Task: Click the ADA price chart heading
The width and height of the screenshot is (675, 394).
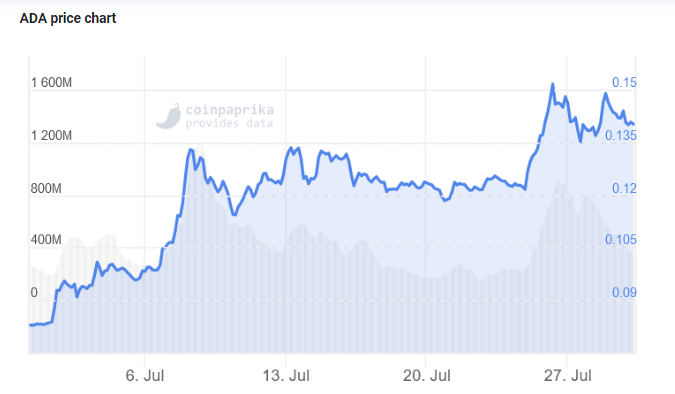Action: point(68,18)
